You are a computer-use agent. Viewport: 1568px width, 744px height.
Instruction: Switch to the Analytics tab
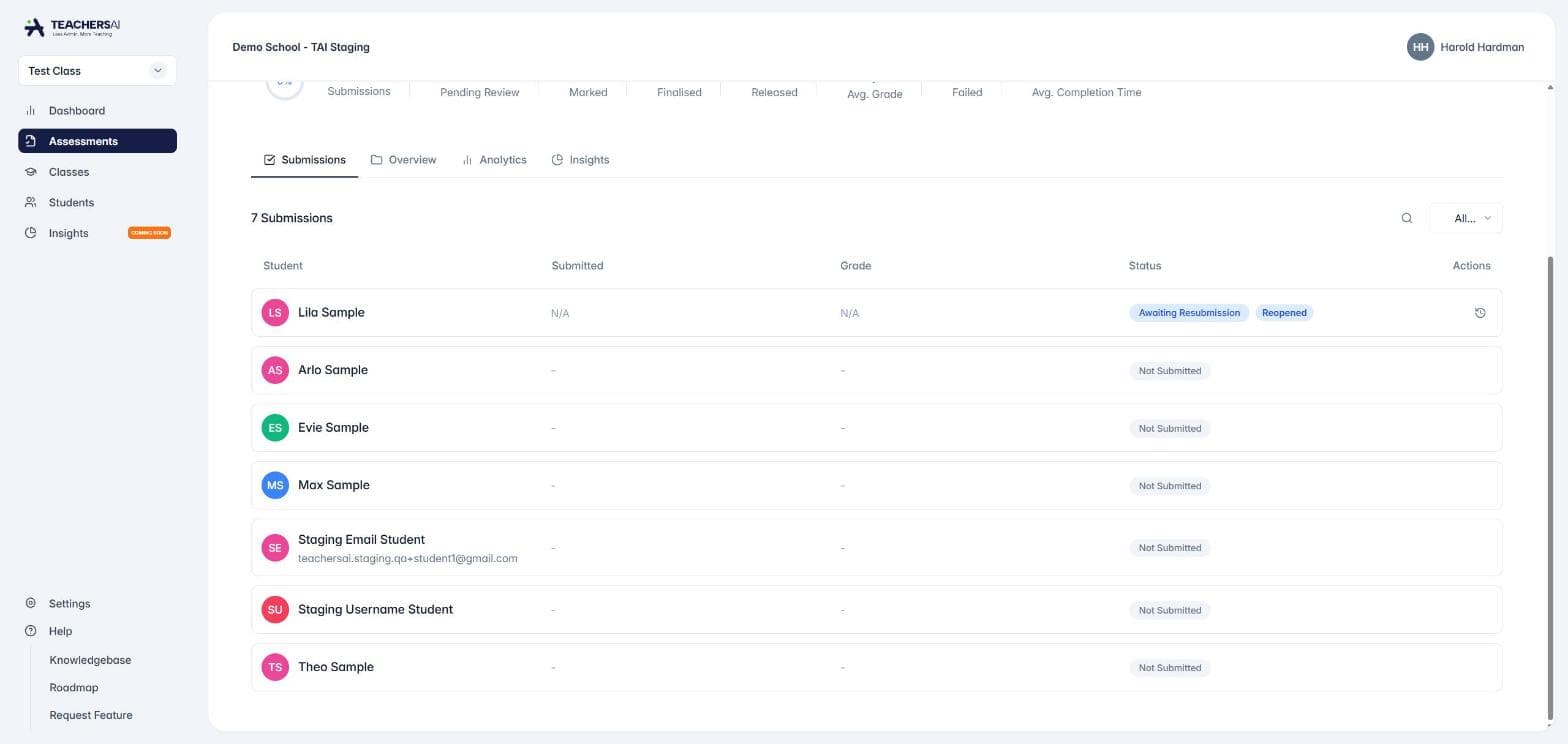tap(494, 160)
